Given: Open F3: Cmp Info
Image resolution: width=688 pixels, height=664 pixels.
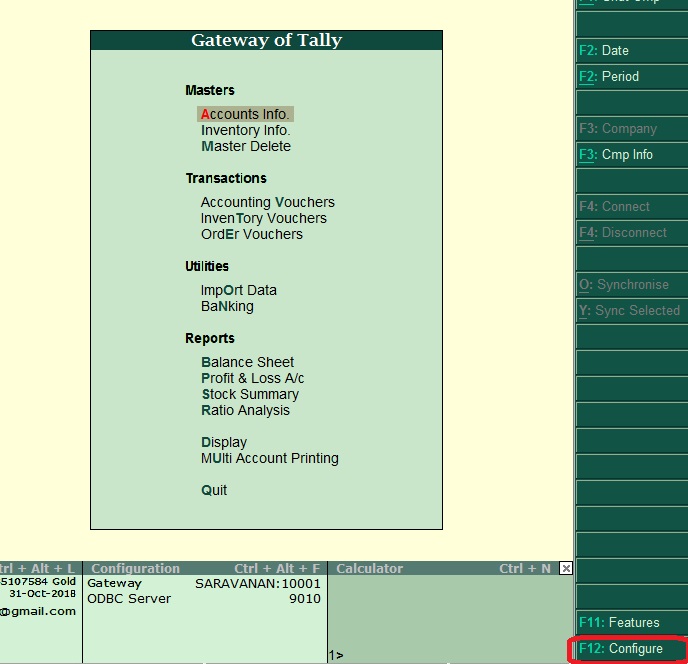Looking at the screenshot, I should 632,155.
